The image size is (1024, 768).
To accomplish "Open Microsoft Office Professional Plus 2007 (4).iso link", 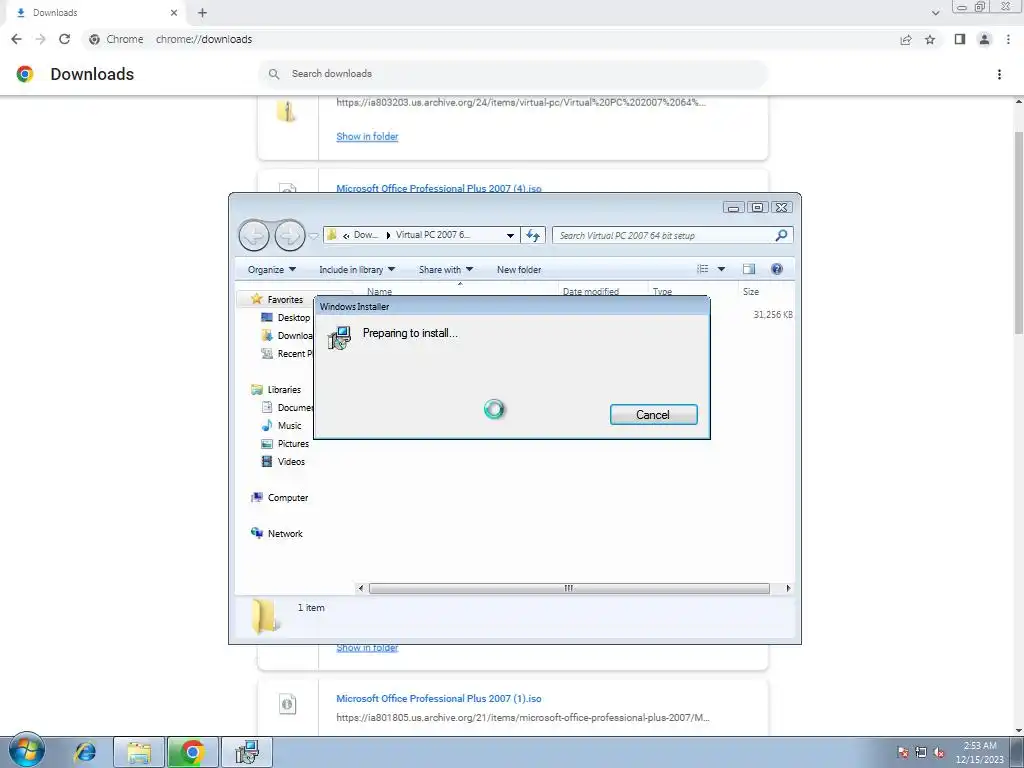I will pyautogui.click(x=438, y=188).
